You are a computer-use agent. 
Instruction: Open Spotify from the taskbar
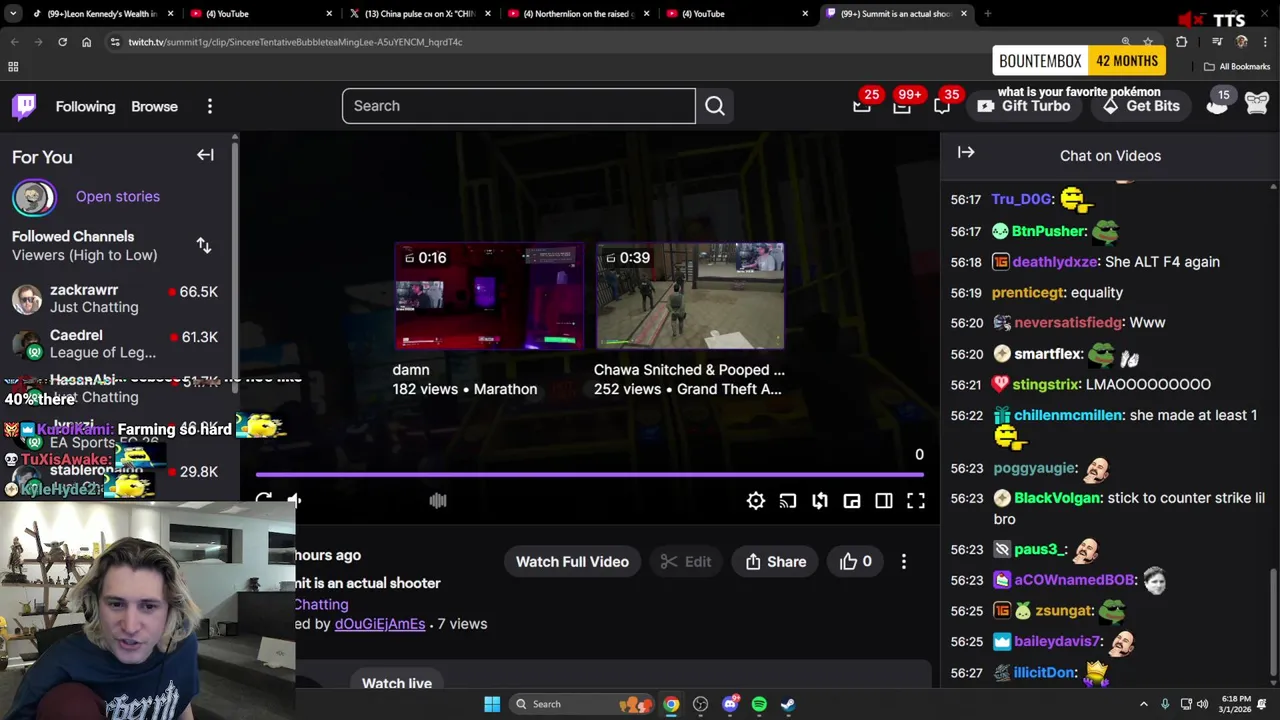pyautogui.click(x=759, y=704)
